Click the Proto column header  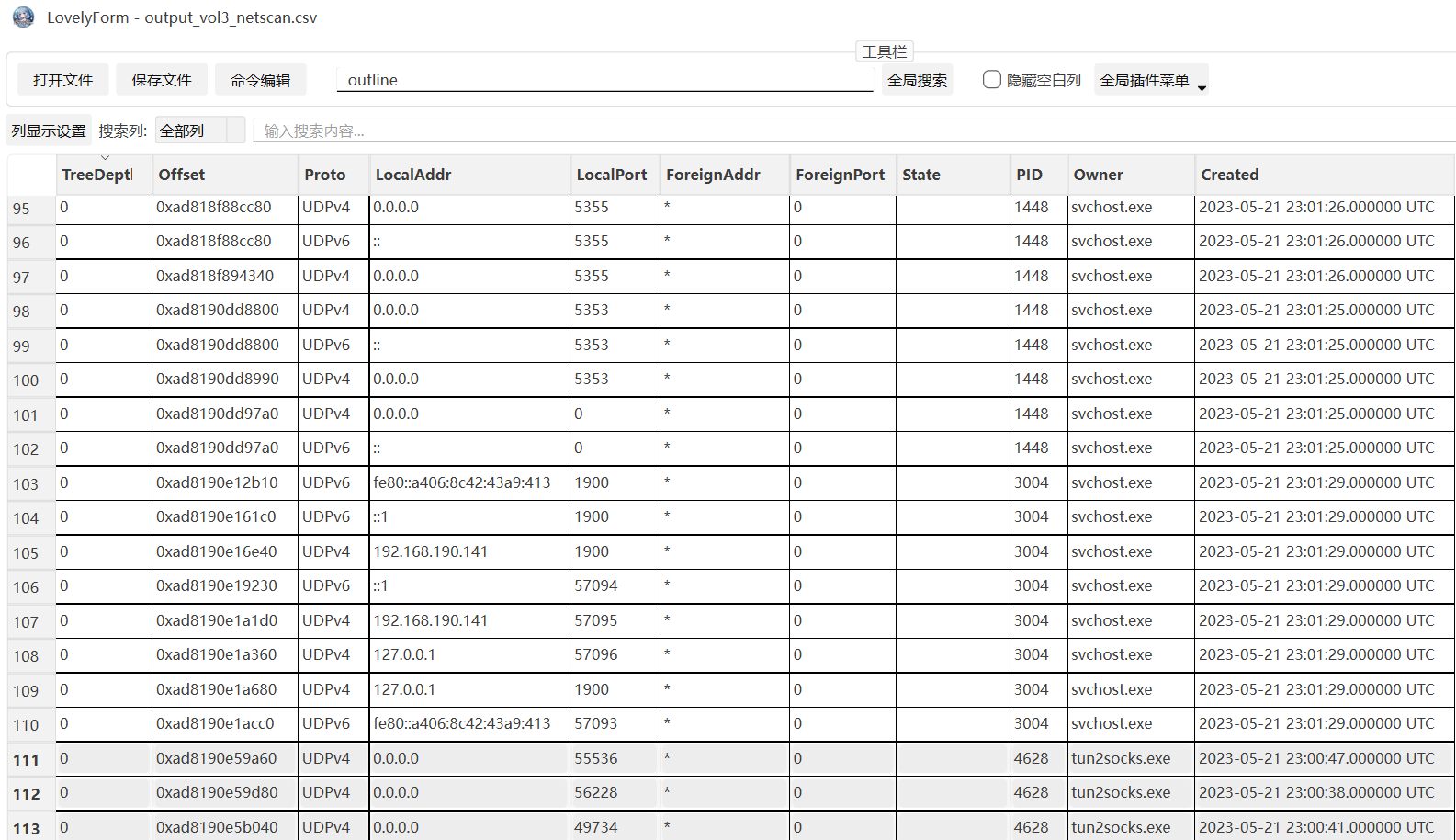[333, 175]
